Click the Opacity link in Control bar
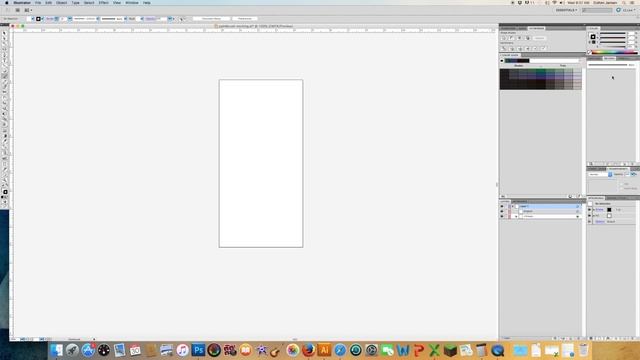640x360 pixels. [x=150, y=19]
